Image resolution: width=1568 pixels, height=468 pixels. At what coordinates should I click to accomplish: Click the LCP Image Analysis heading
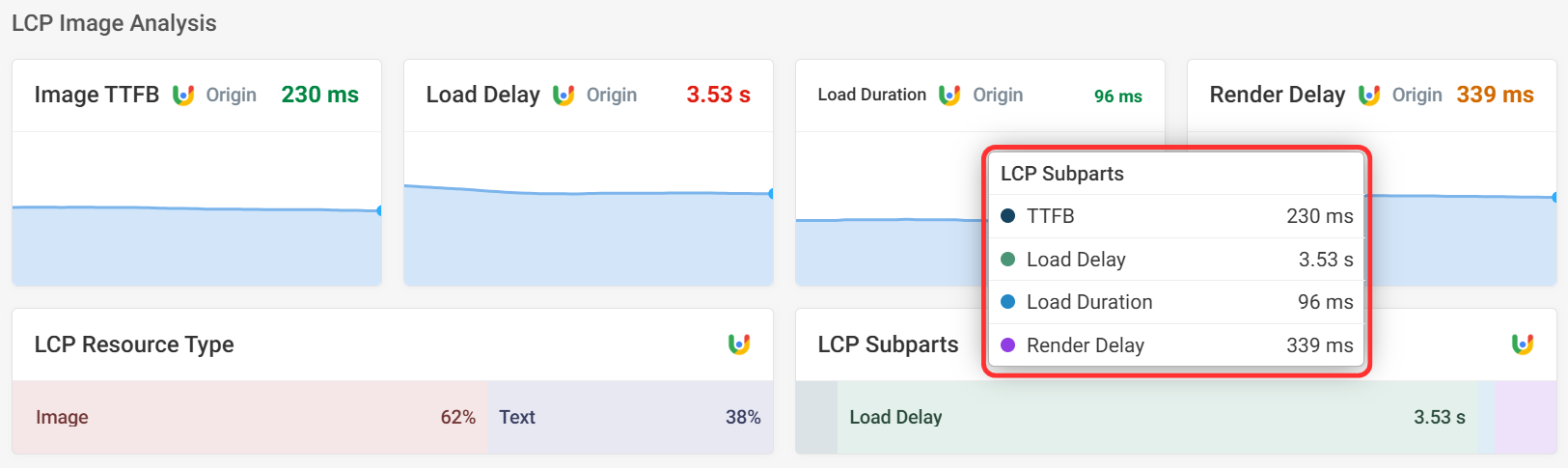(x=114, y=23)
